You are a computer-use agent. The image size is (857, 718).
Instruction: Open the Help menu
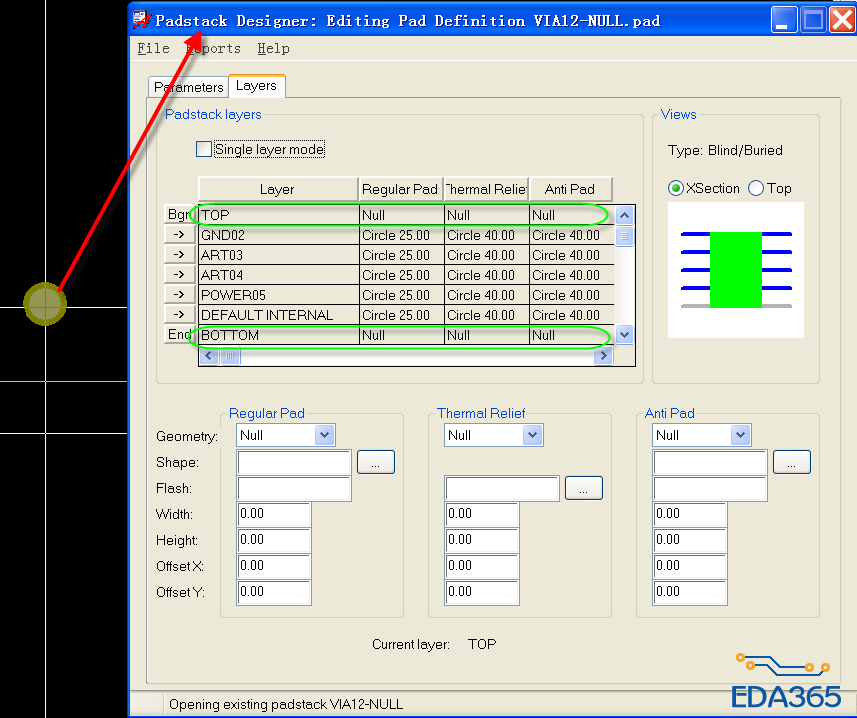273,49
